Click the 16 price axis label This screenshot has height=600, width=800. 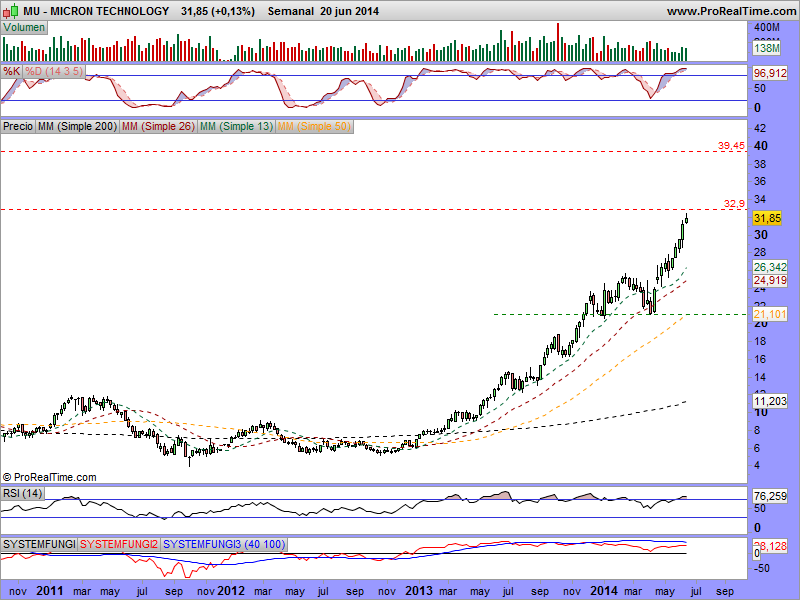coord(760,360)
